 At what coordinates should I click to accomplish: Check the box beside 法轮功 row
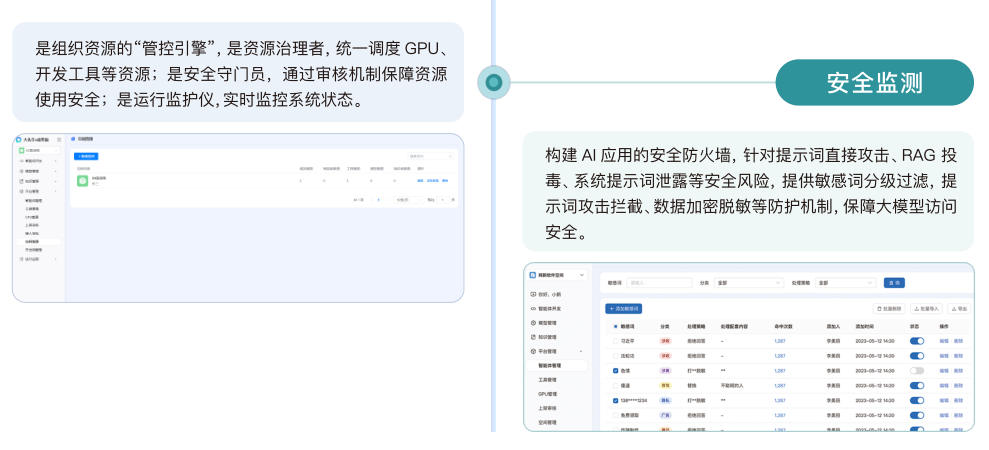point(615,356)
